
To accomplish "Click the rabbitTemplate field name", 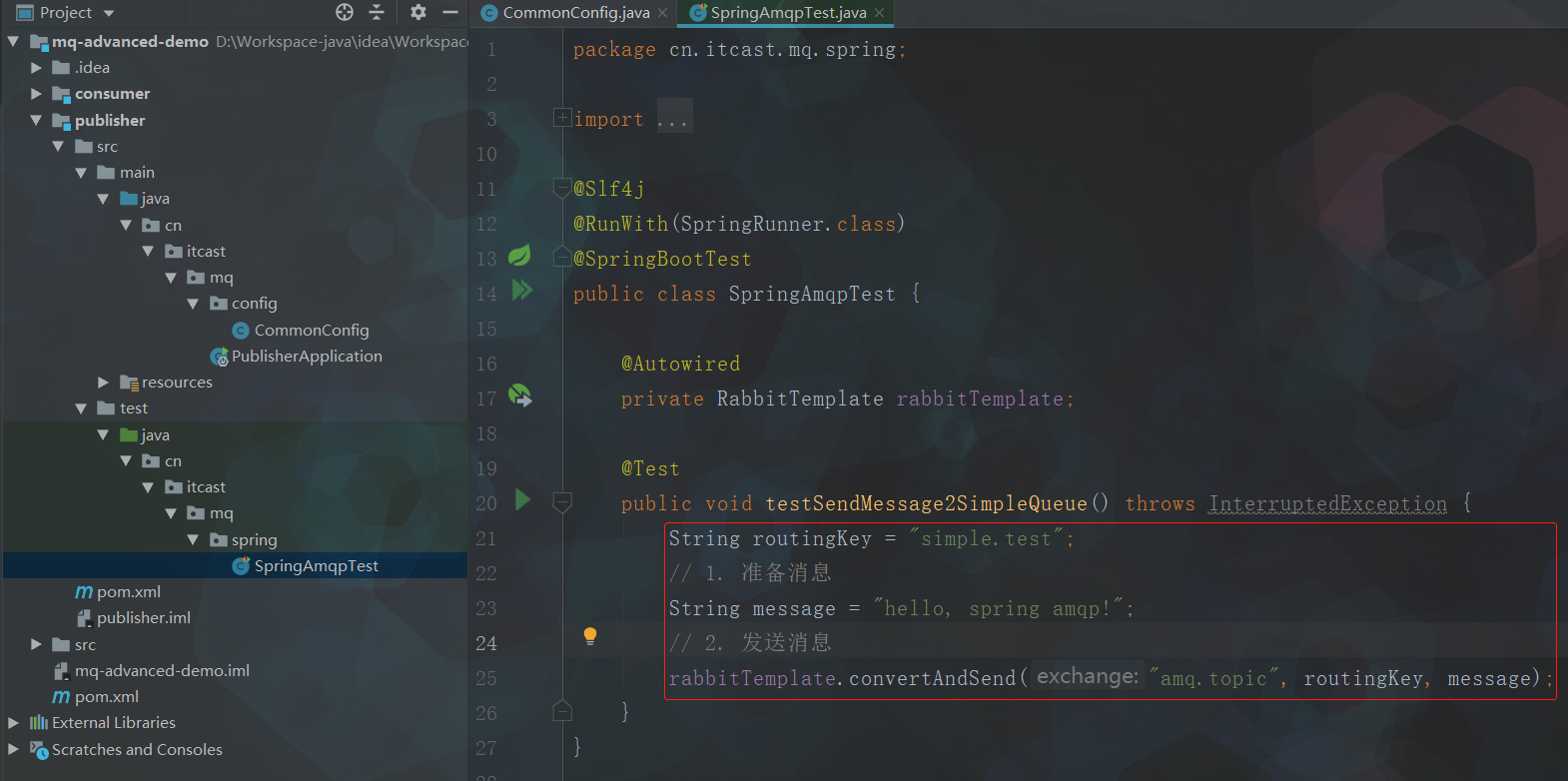I will (980, 398).
